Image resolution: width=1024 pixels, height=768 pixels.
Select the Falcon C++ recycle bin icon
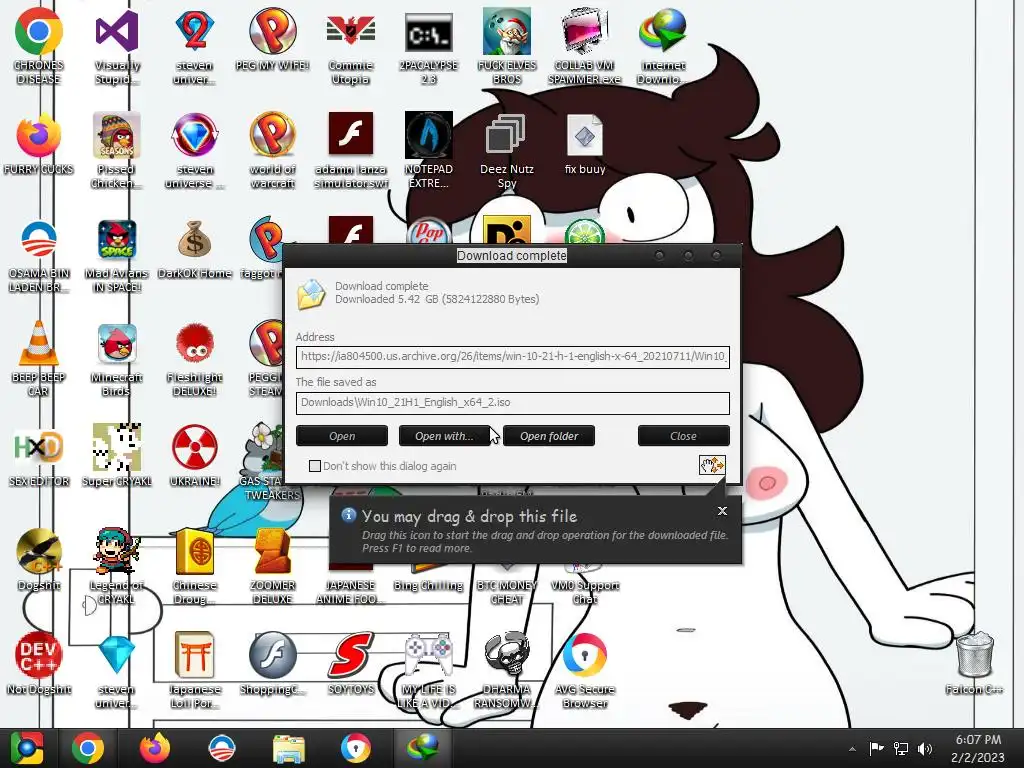[x=974, y=664]
